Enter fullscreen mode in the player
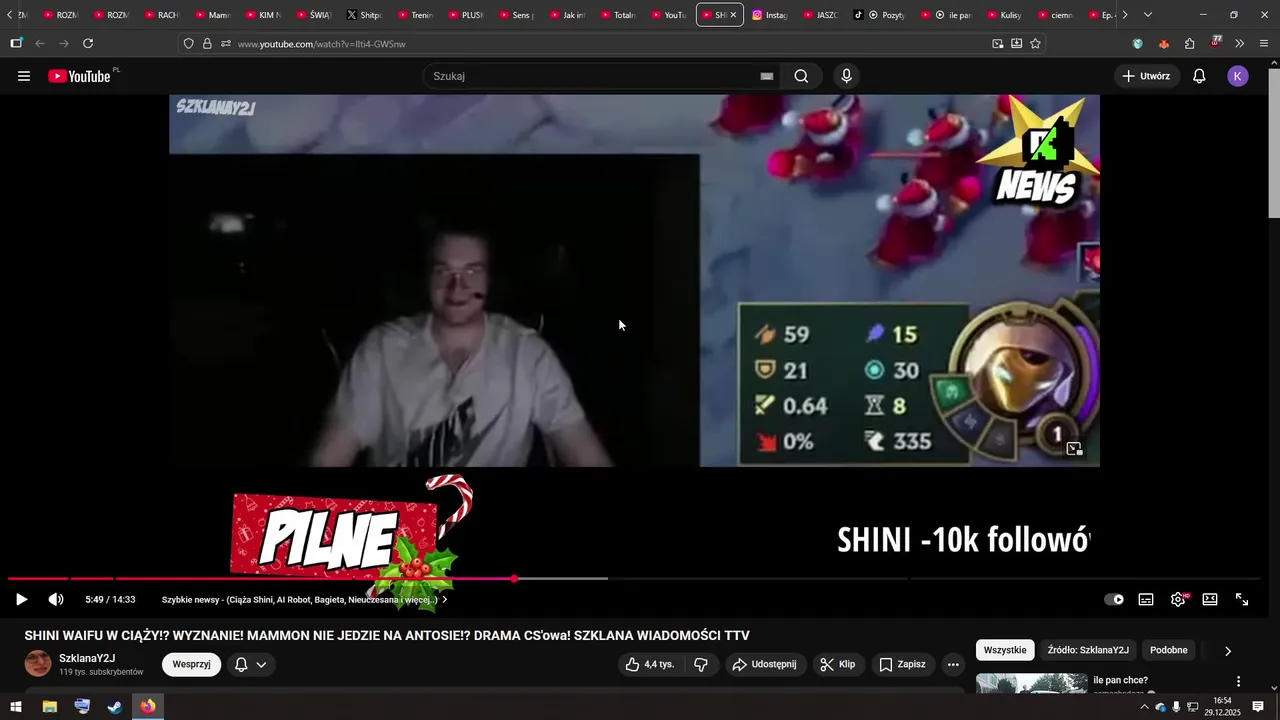Image resolution: width=1280 pixels, height=720 pixels. tap(1242, 599)
